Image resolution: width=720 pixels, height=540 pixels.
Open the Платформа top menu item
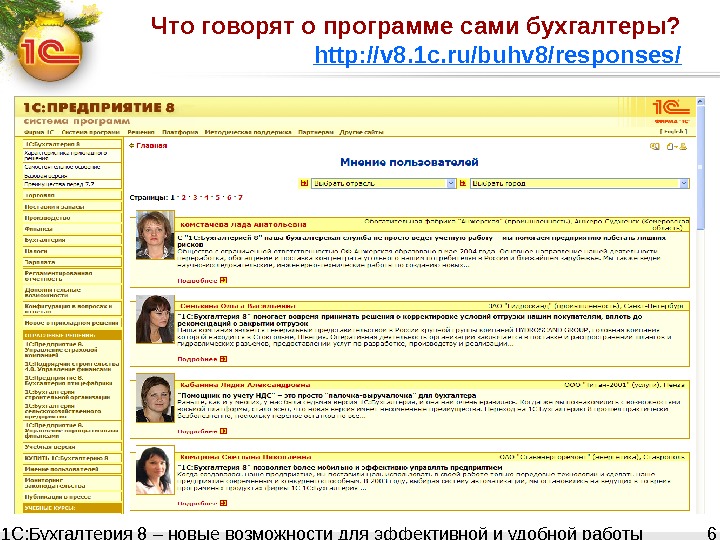[180, 132]
